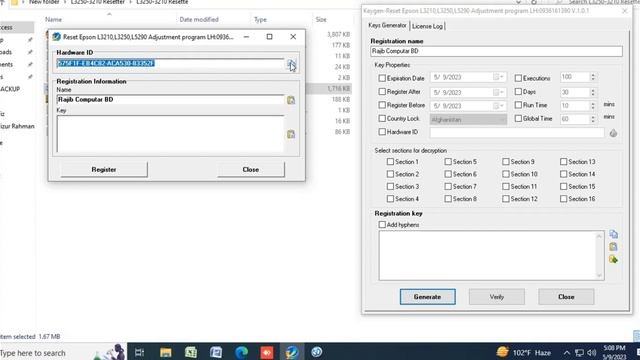Enable Global Time checkbox
The image size is (640, 360).
click(x=518, y=118)
